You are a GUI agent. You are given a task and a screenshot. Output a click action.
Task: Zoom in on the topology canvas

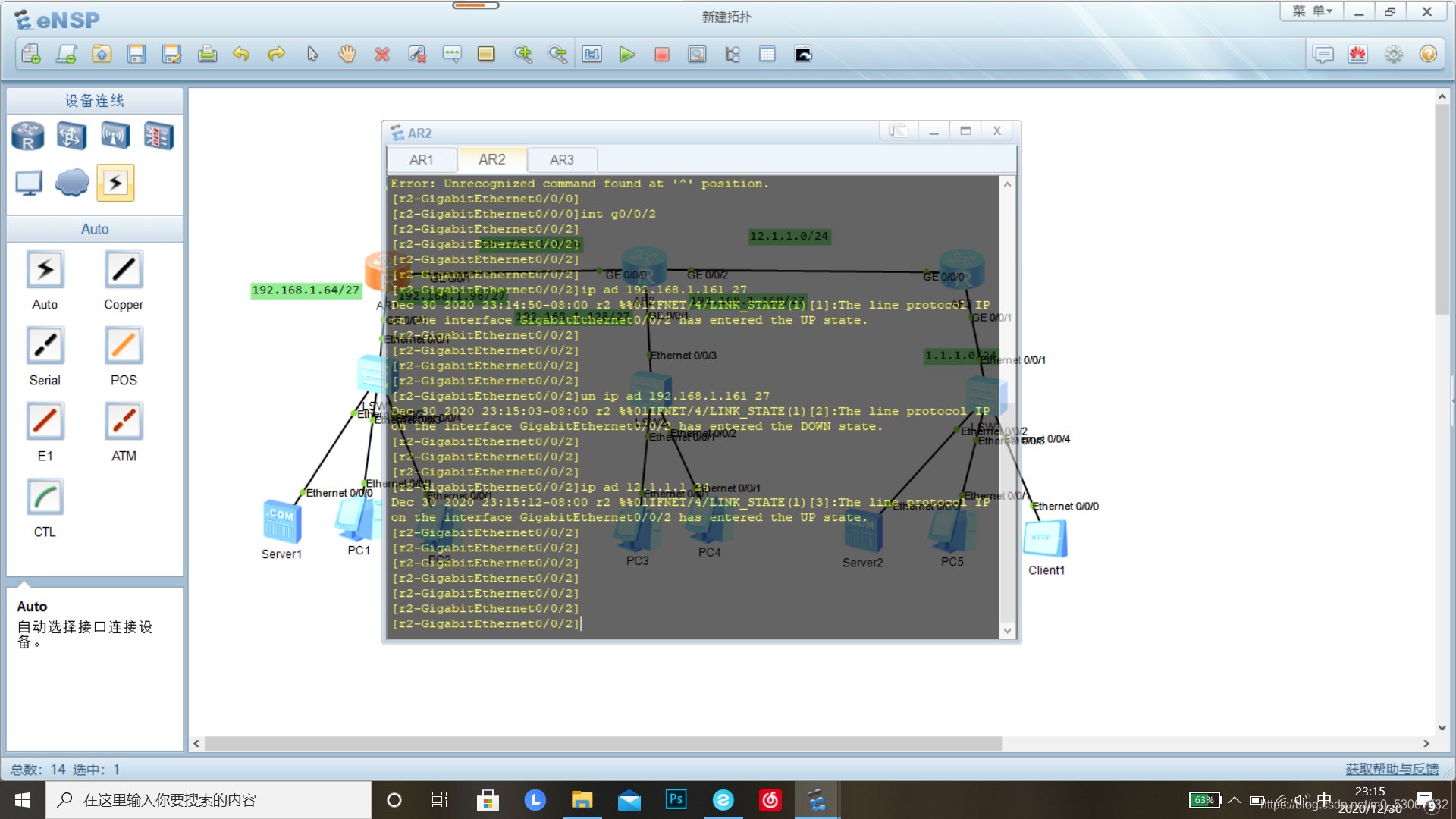(522, 54)
